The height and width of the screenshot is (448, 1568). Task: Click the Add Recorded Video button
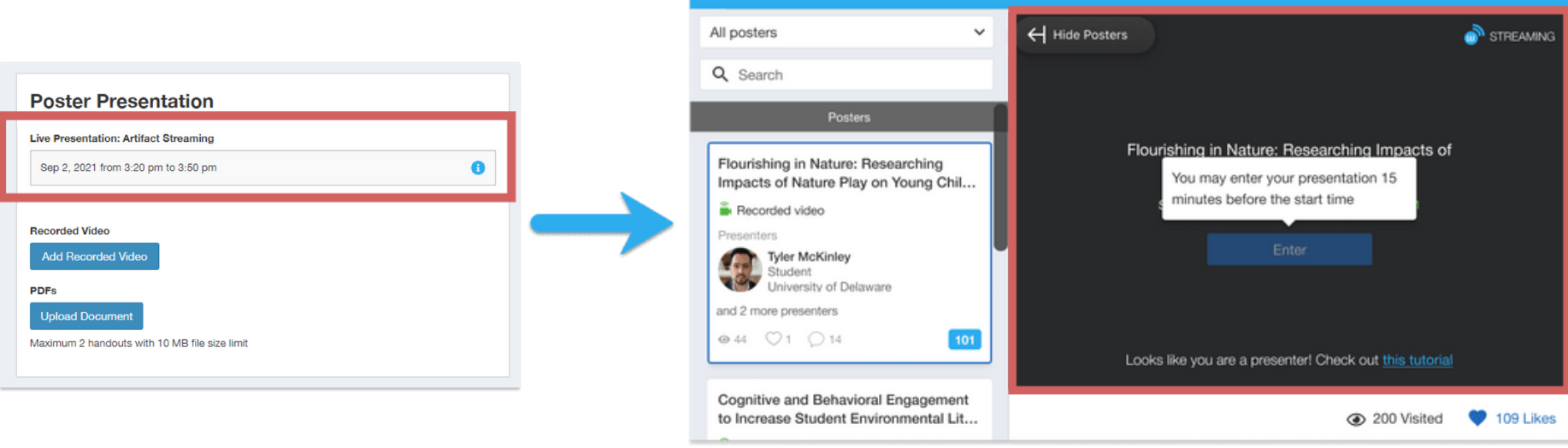[x=94, y=256]
